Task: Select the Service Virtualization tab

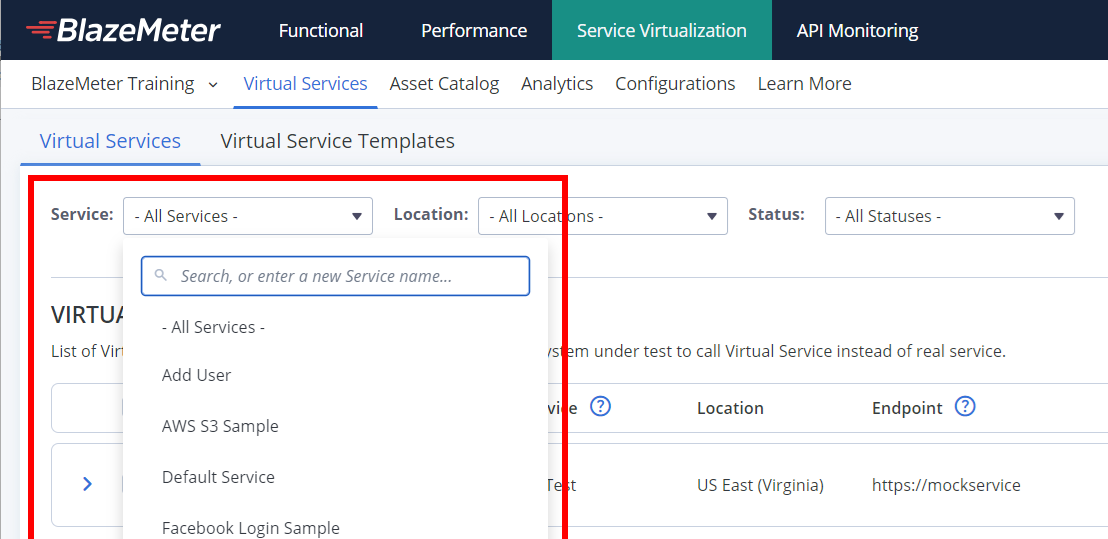Action: [661, 30]
